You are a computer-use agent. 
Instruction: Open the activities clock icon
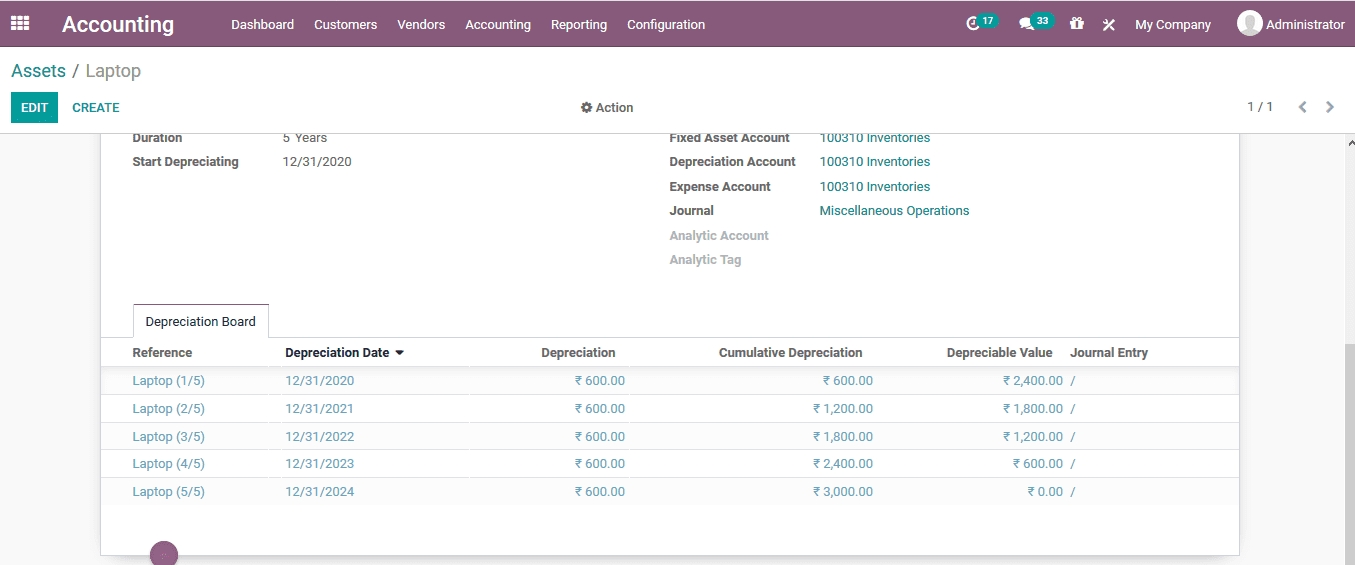pyautogui.click(x=973, y=24)
